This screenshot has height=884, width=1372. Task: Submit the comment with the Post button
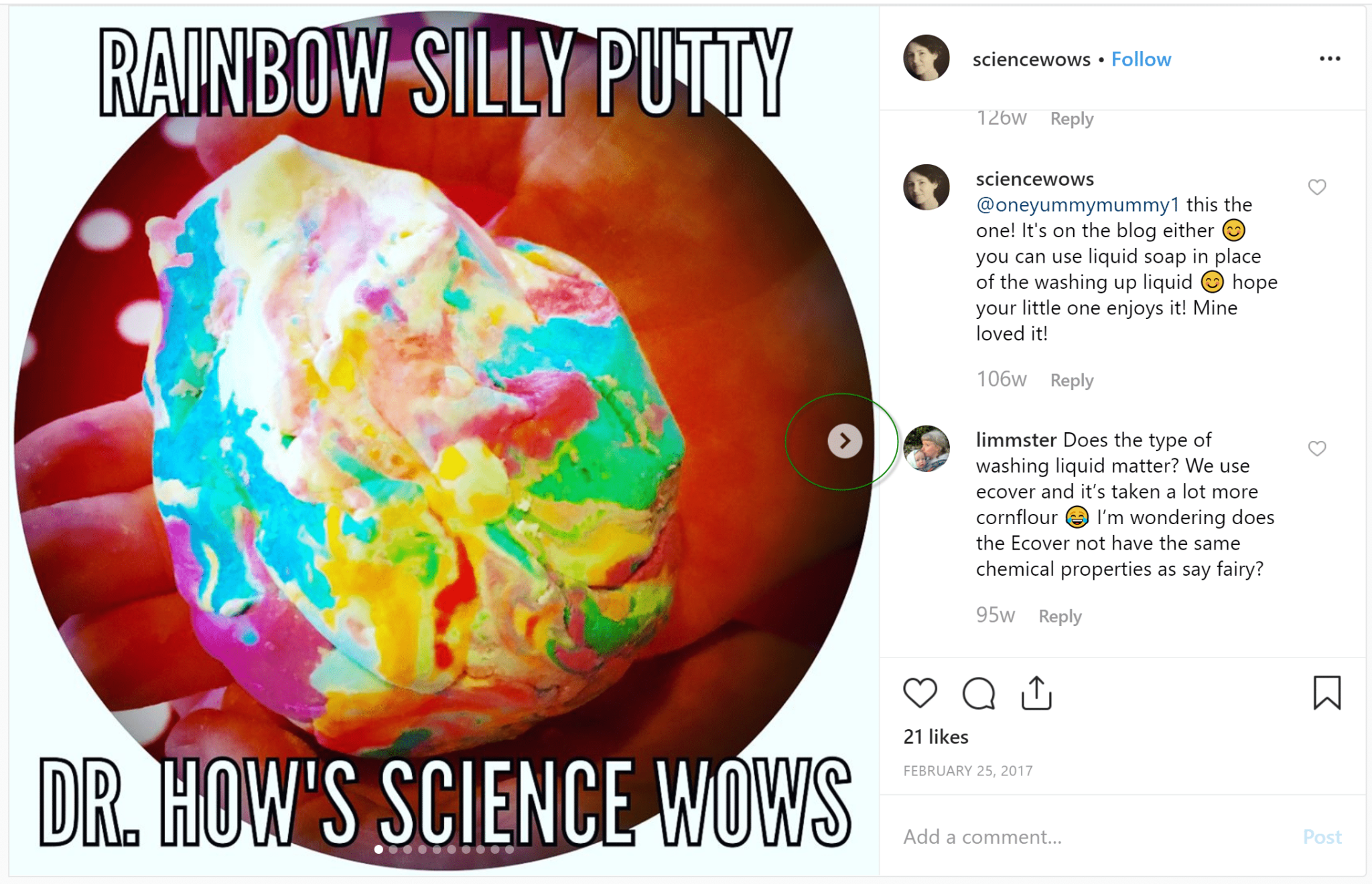tap(1322, 836)
